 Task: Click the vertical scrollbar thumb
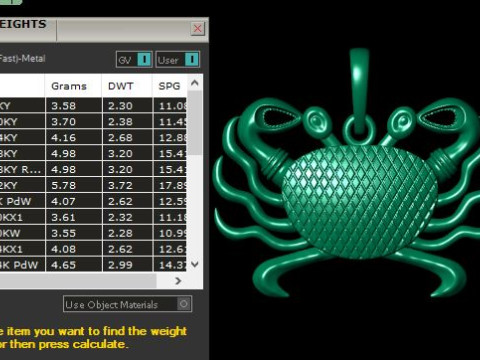tap(195, 123)
